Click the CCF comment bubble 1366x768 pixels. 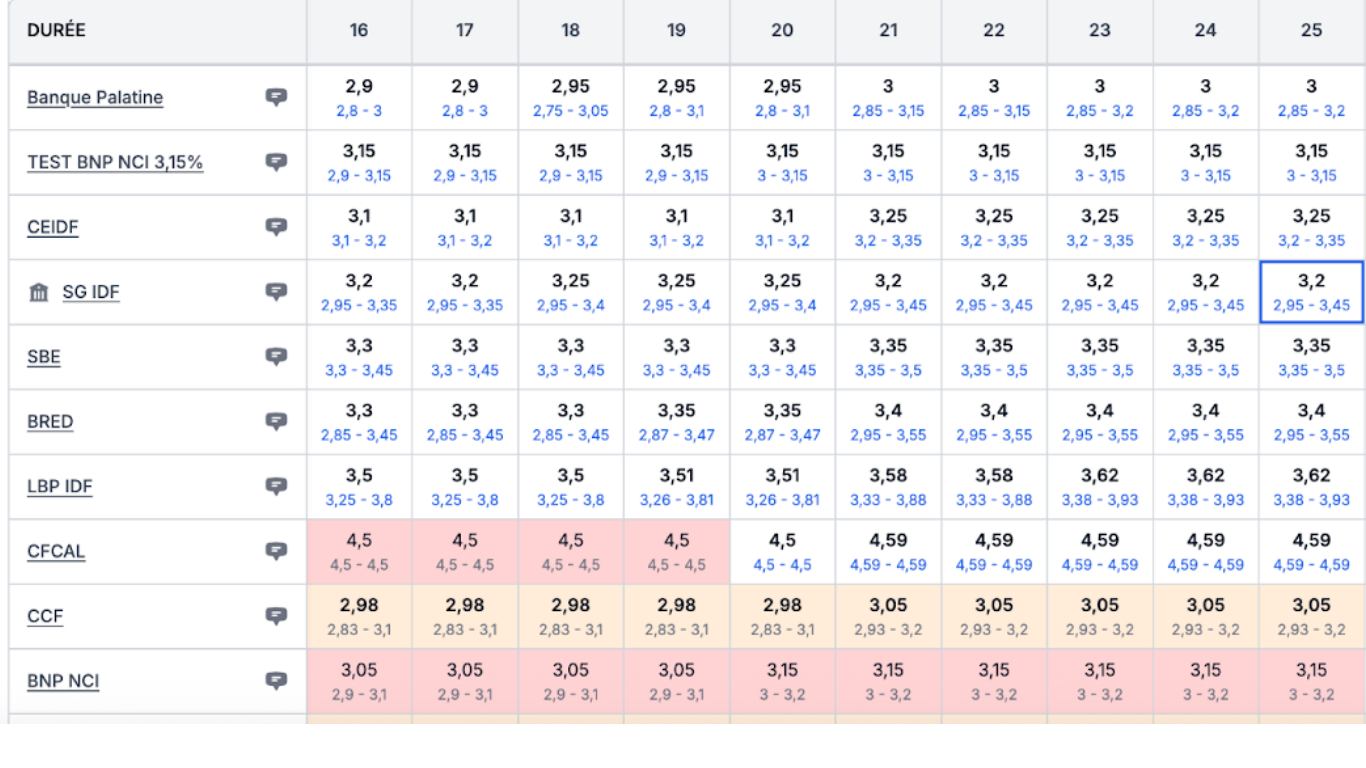point(276,616)
